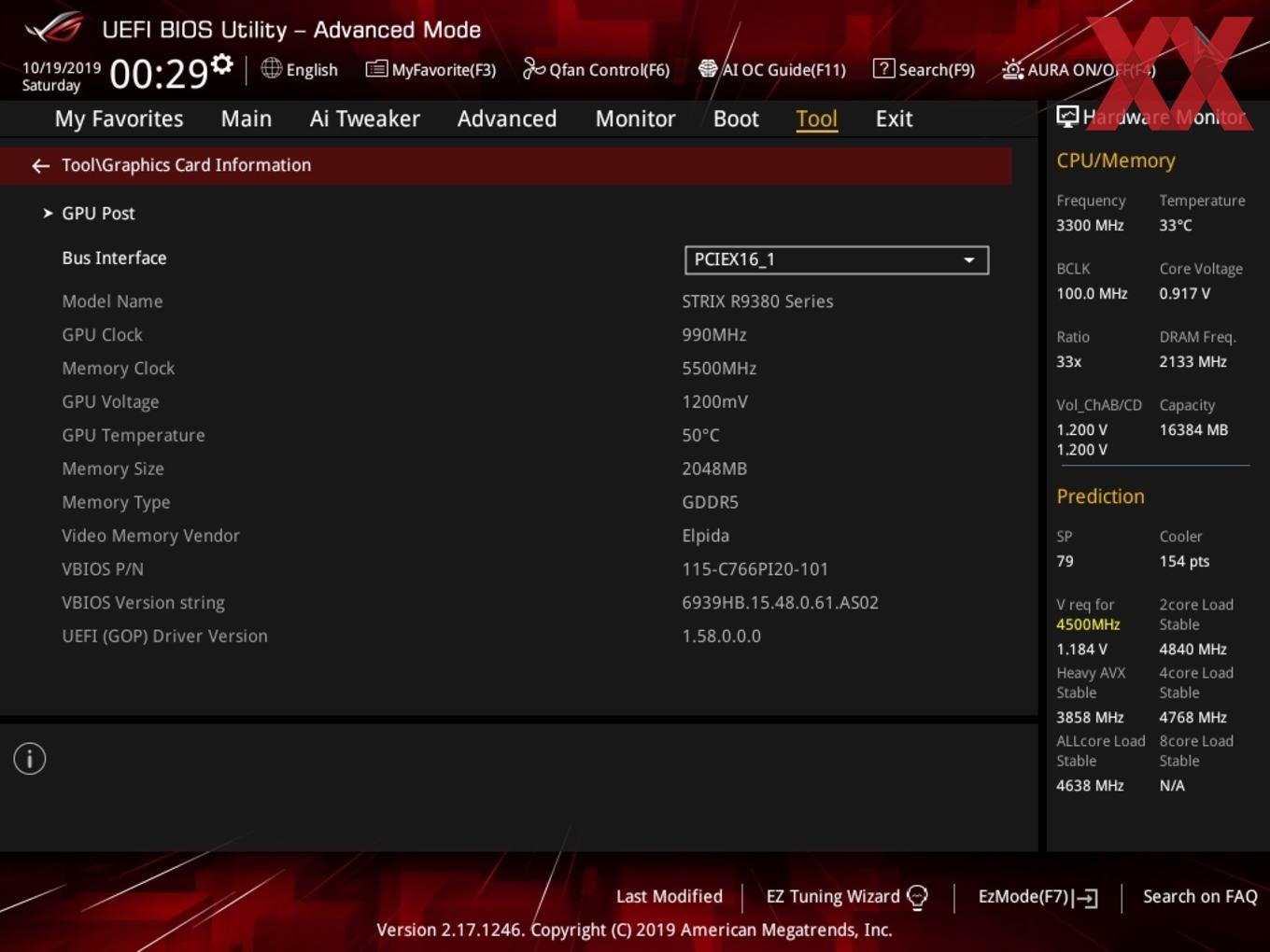Viewport: 1270px width, 952px height.
Task: Click the ROG logo icon
Action: pos(53,28)
